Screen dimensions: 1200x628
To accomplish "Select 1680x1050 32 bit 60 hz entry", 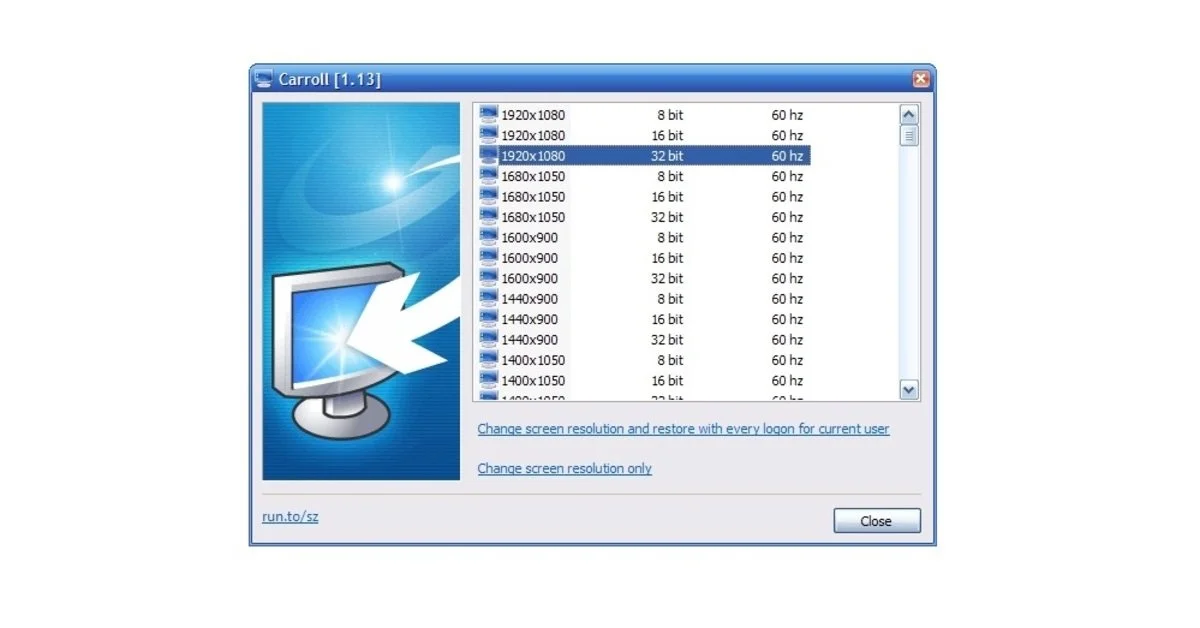I will click(x=644, y=217).
